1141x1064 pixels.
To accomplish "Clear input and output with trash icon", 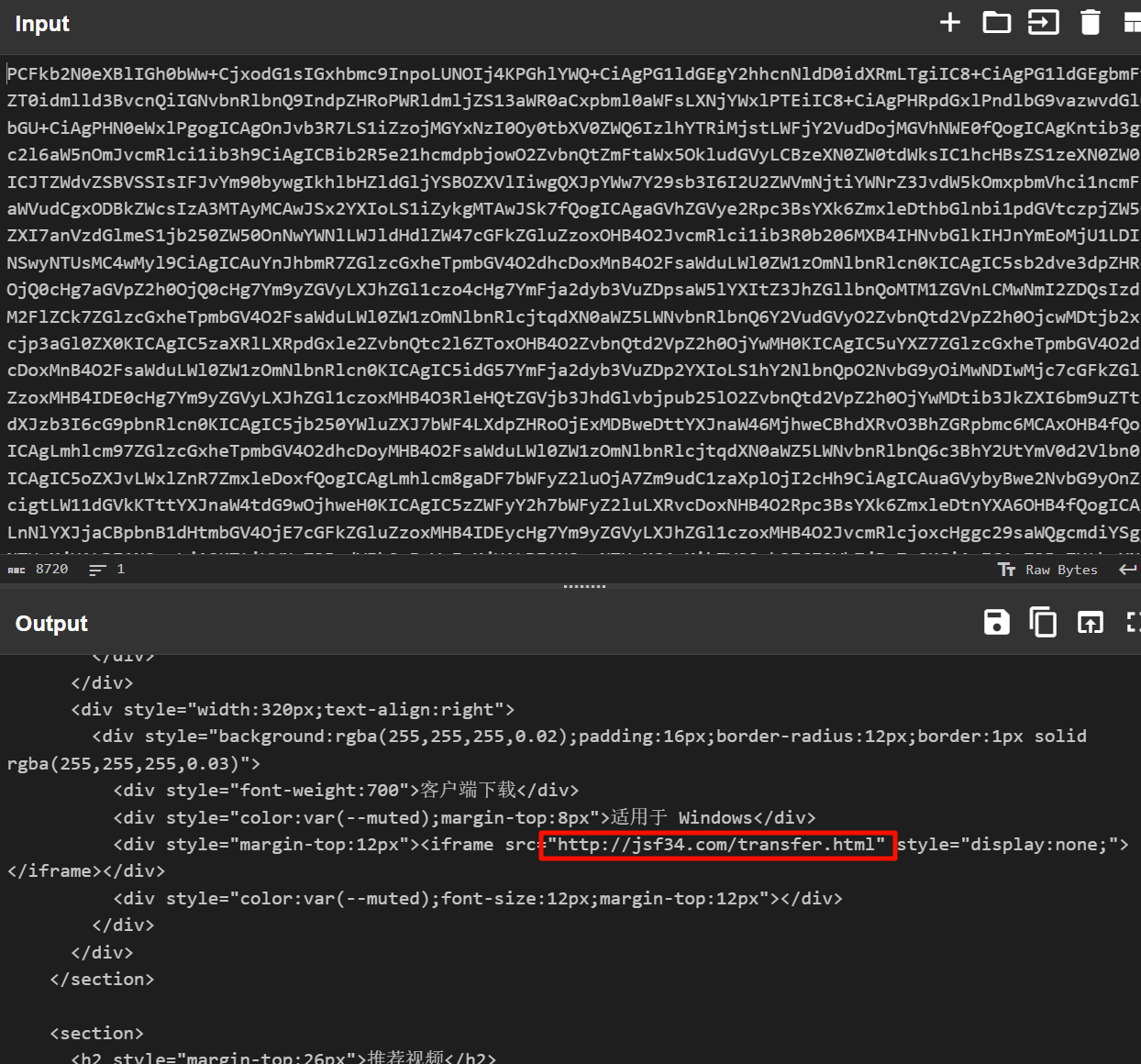I will click(x=1090, y=23).
